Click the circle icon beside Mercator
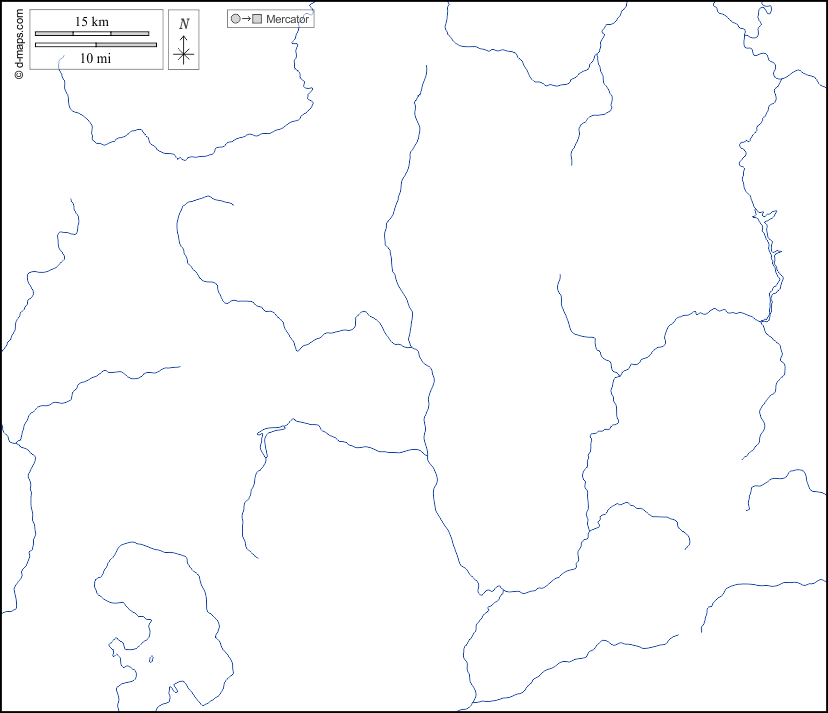Viewport: 828px width, 713px height. click(235, 19)
